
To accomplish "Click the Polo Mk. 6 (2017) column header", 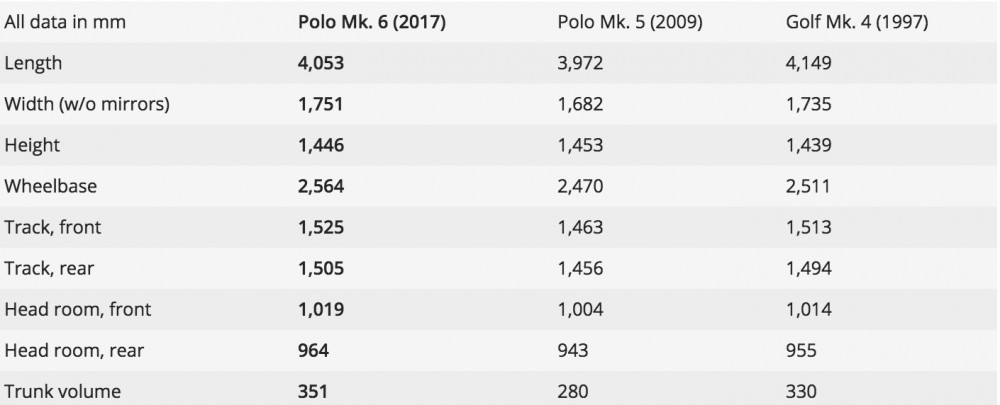I will coord(372,22).
